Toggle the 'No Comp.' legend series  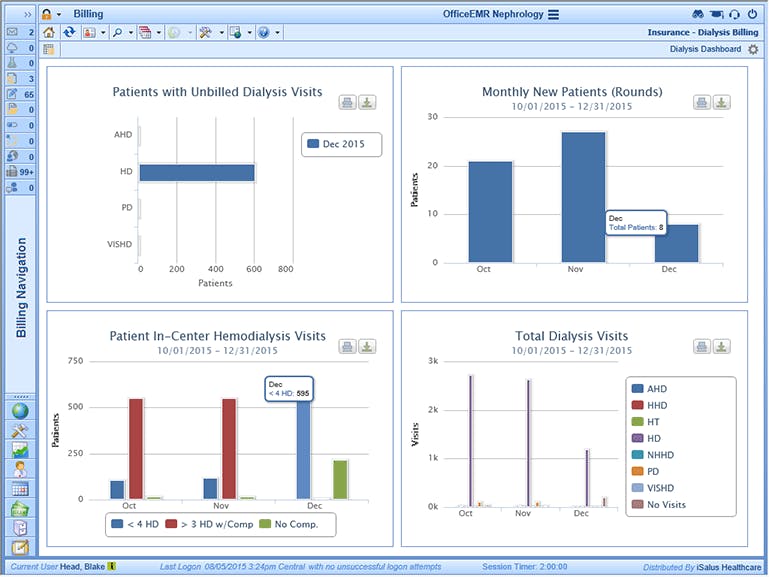coord(289,524)
